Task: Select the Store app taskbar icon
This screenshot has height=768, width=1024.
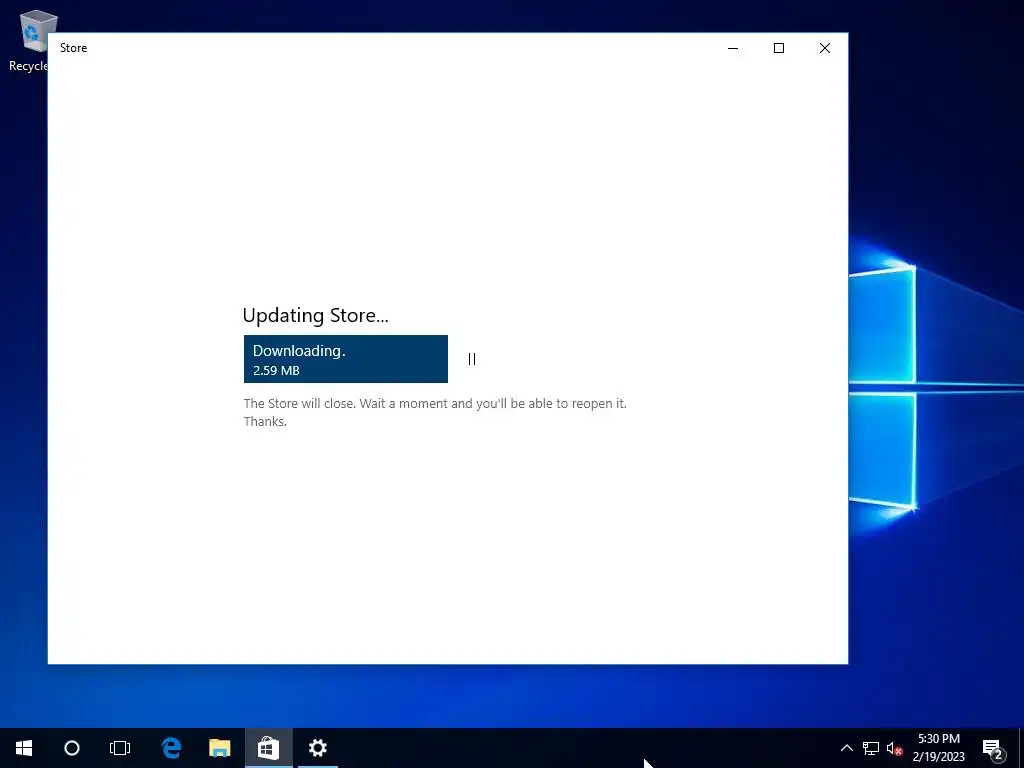Action: 268,748
